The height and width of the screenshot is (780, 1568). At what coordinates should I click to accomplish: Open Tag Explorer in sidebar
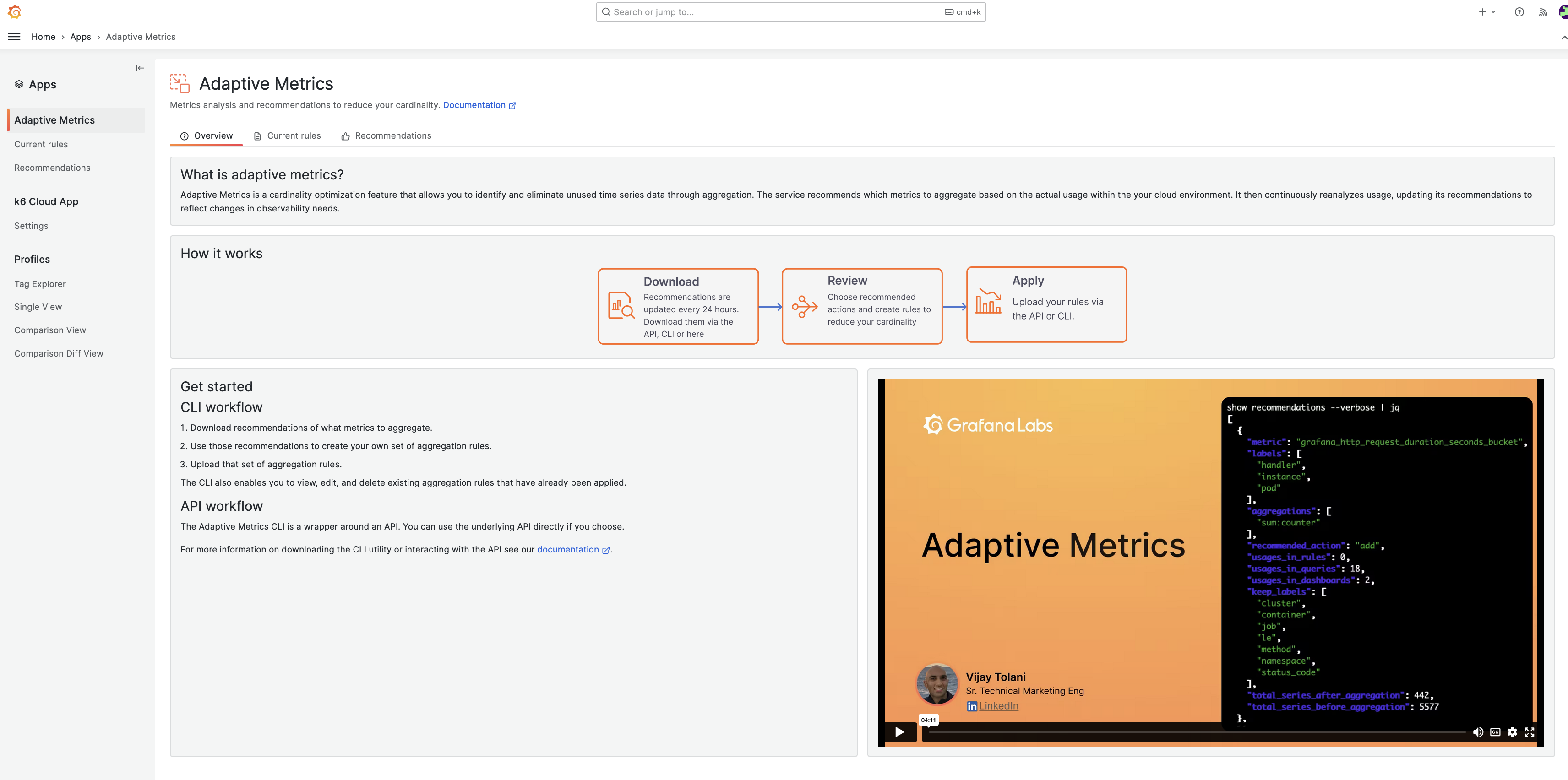[40, 283]
